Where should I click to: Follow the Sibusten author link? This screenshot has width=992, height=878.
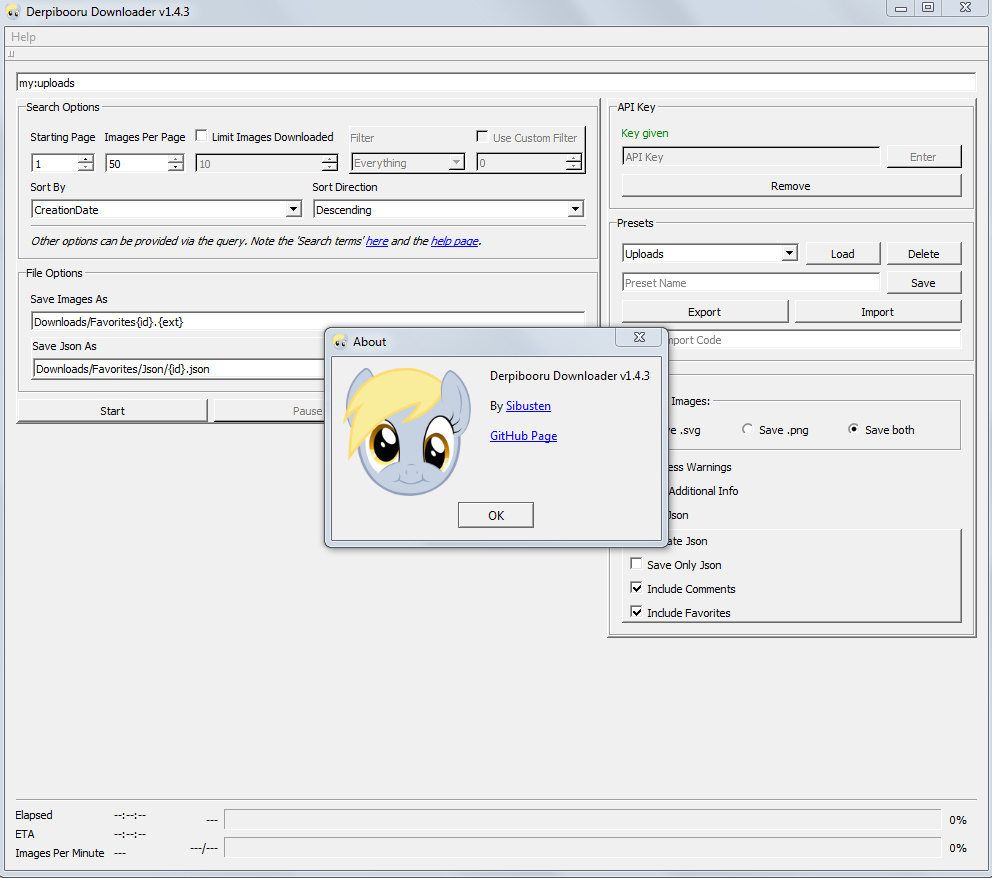click(528, 406)
